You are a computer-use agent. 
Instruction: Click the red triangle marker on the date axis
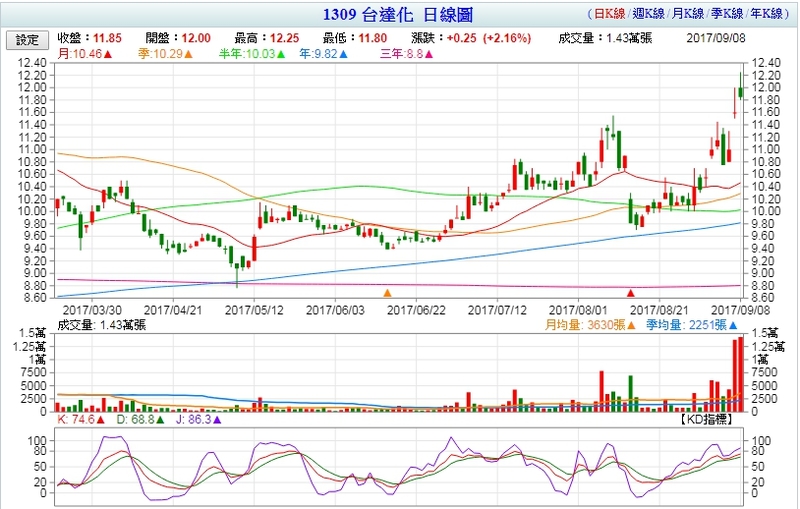tap(631, 293)
